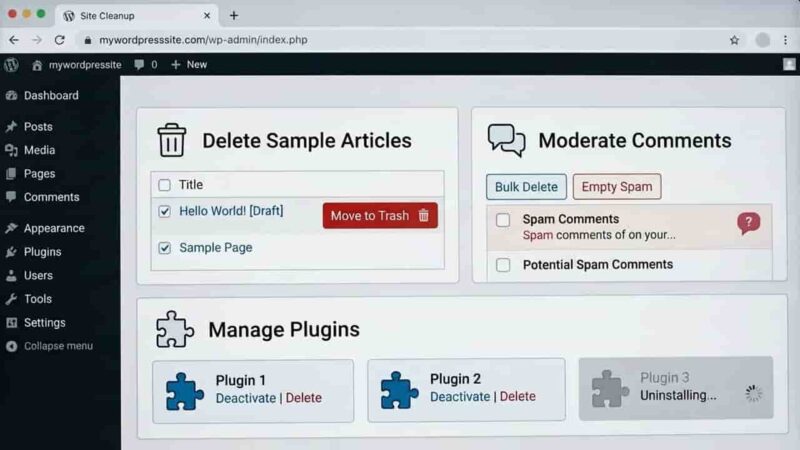Open the + New content menu
Screen dimensions: 800x450
(x=189, y=65)
